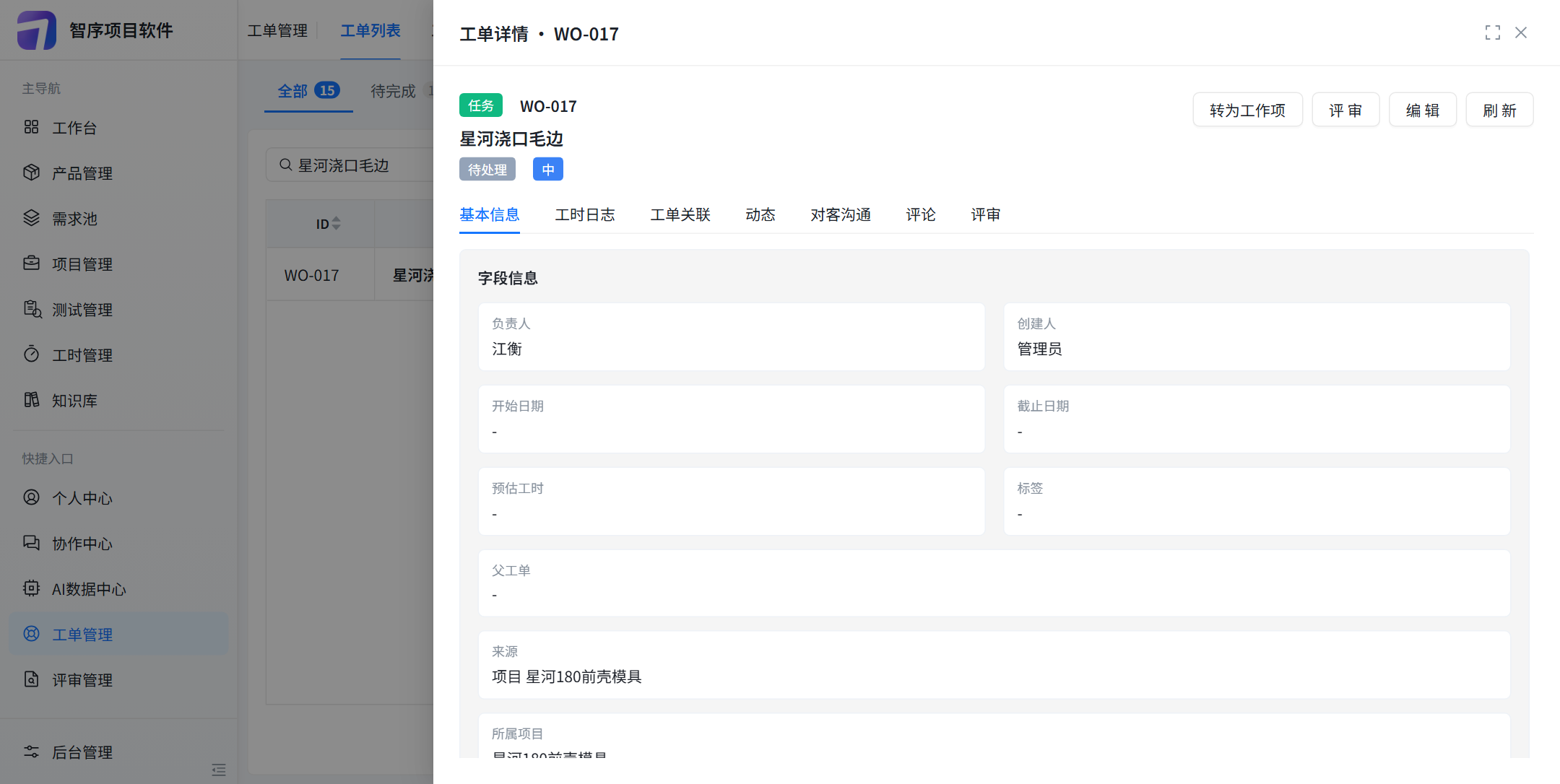The width and height of the screenshot is (1560, 784).
Task: Open the 评论 tab
Action: tap(921, 214)
